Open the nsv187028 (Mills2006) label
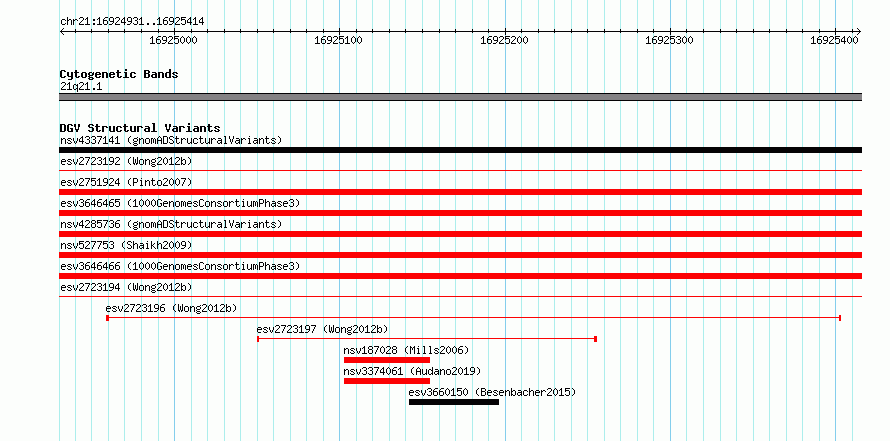The image size is (890, 441). (406, 350)
